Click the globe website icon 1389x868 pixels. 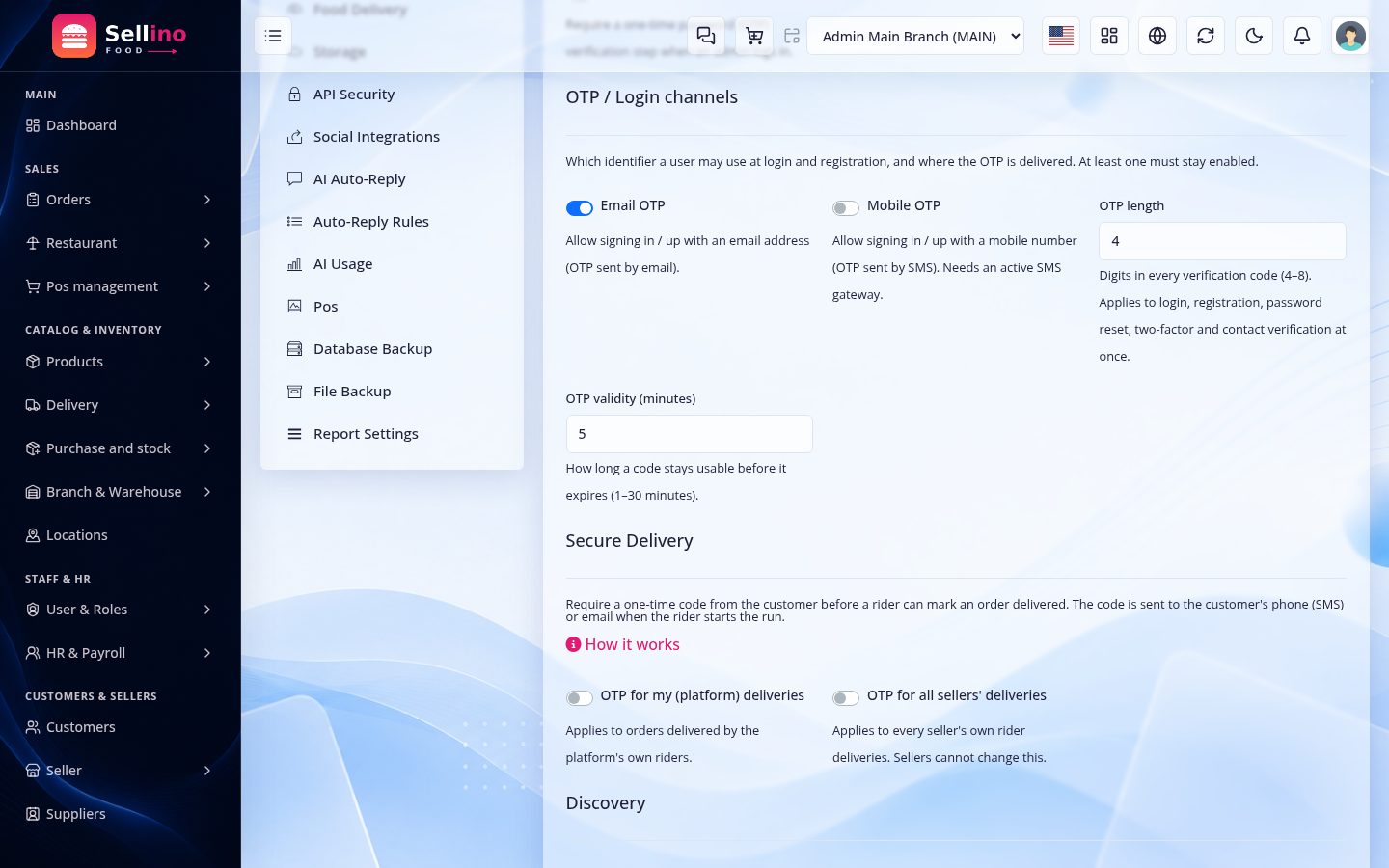click(x=1157, y=36)
